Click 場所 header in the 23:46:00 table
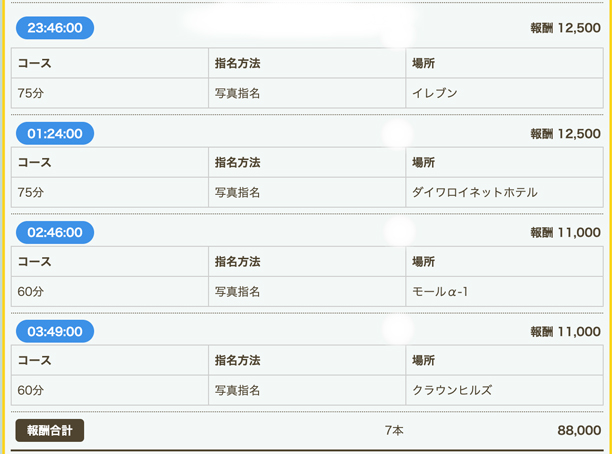612x454 pixels. pyautogui.click(x=424, y=63)
